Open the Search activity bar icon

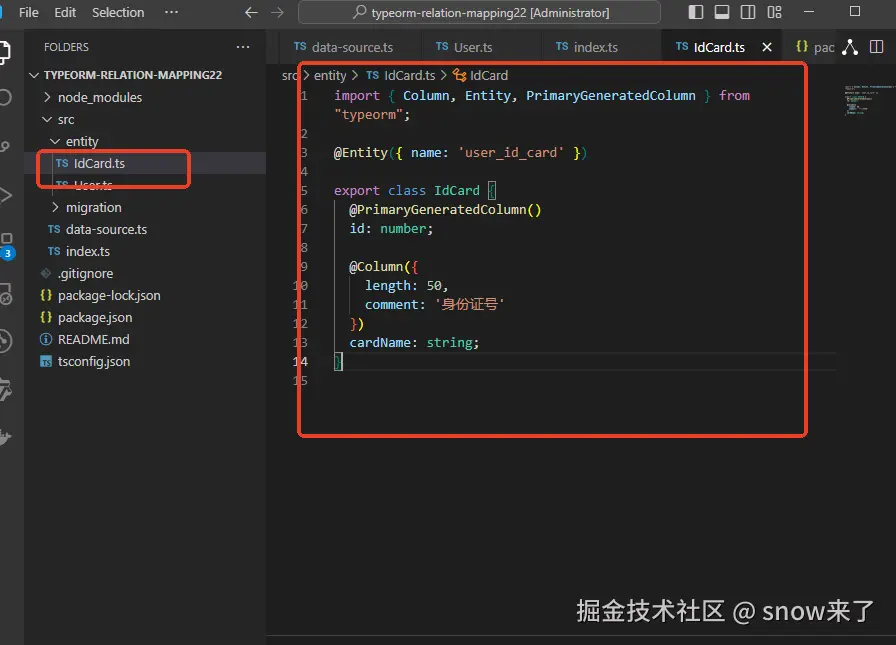click(x=5, y=97)
